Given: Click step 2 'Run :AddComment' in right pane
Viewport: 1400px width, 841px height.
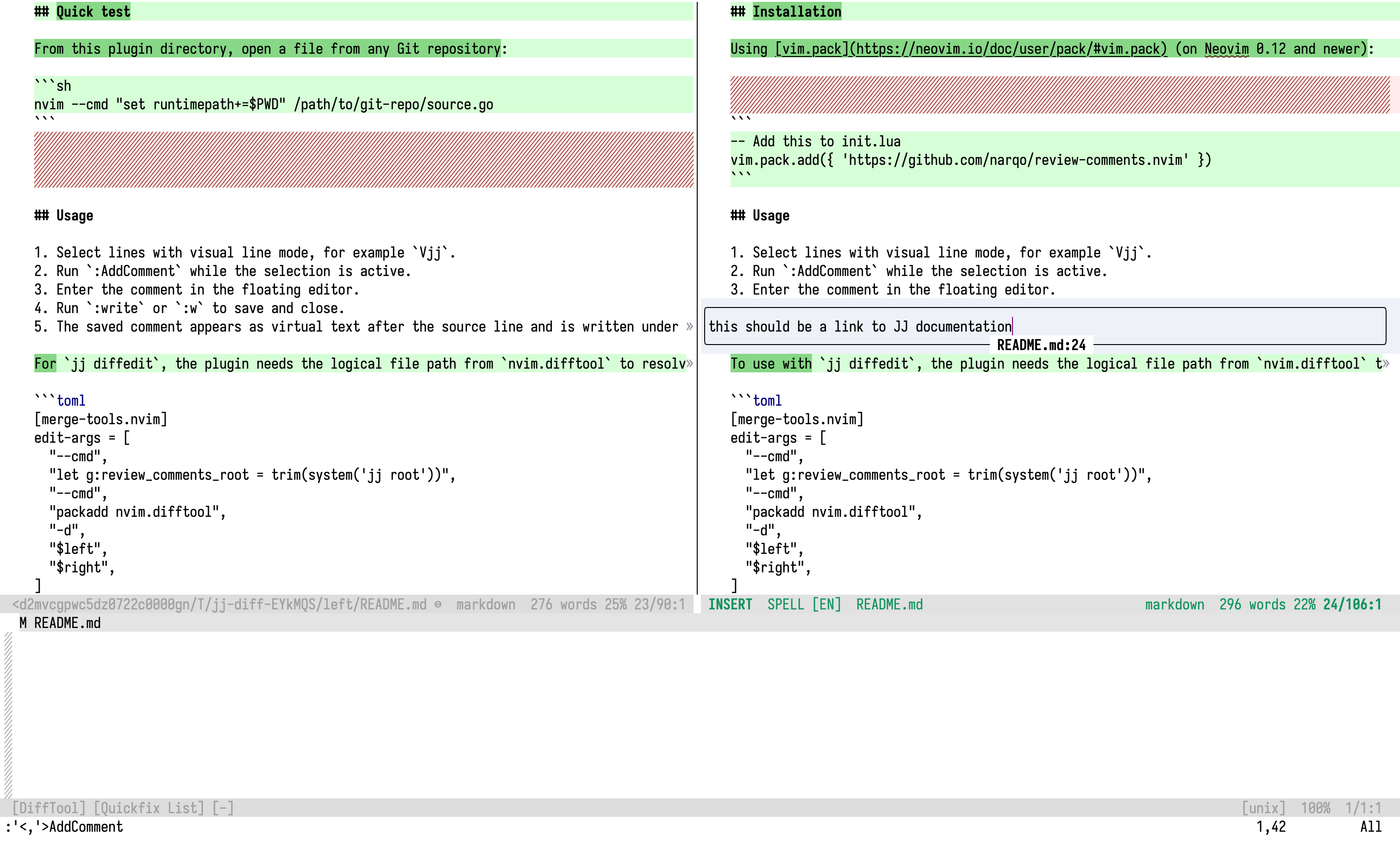Looking at the screenshot, I should point(919,271).
